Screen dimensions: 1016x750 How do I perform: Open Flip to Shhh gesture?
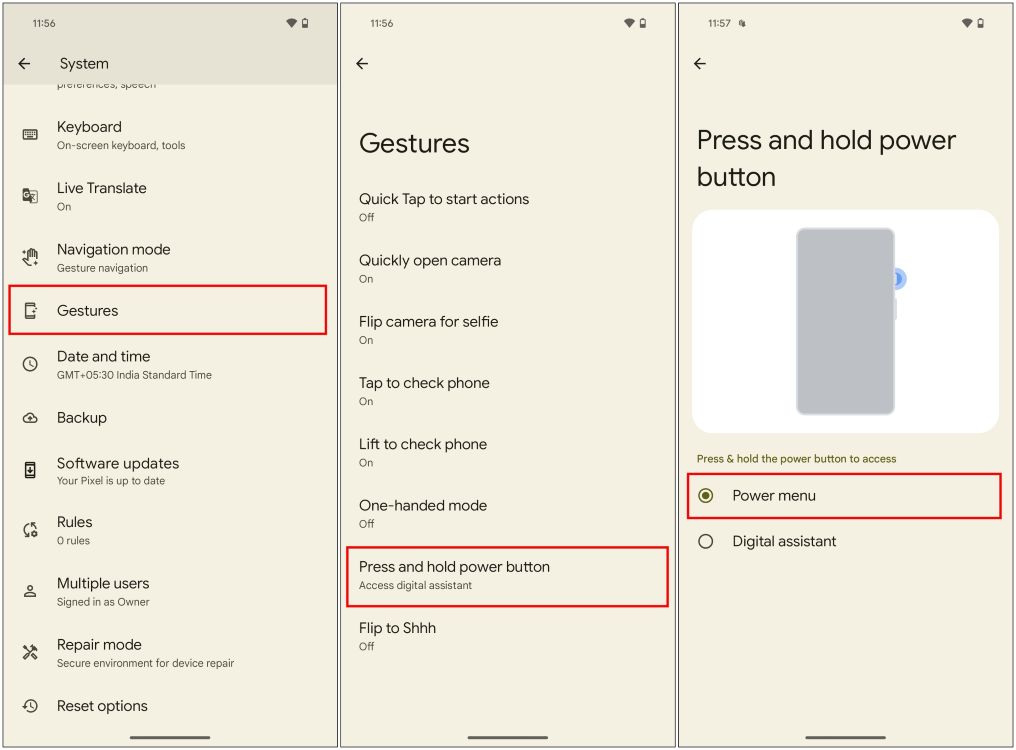tap(507, 637)
